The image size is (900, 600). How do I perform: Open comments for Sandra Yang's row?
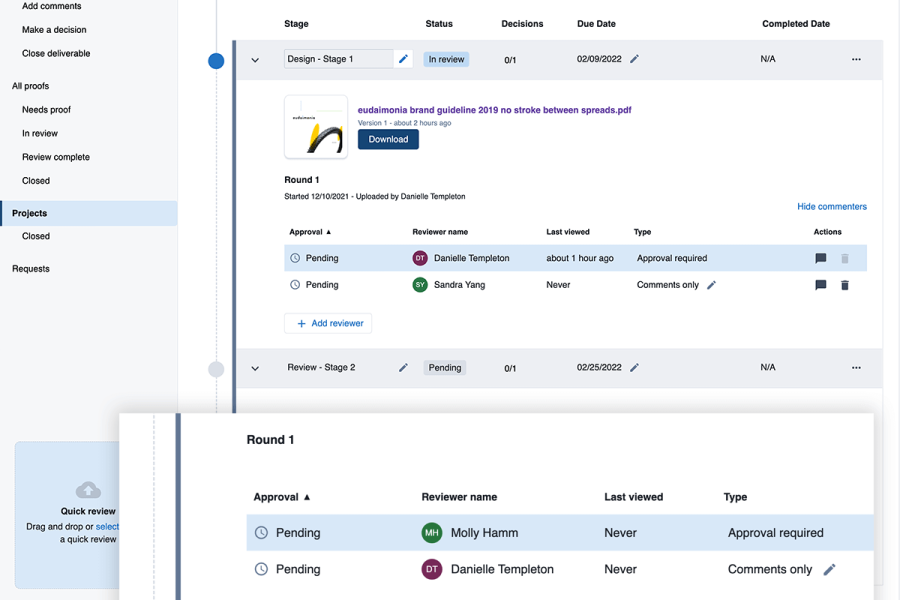pyautogui.click(x=820, y=285)
